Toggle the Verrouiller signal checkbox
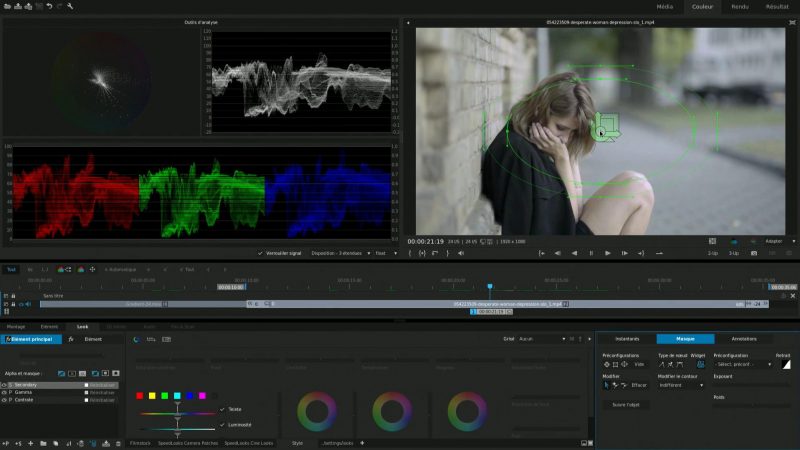 pos(260,253)
